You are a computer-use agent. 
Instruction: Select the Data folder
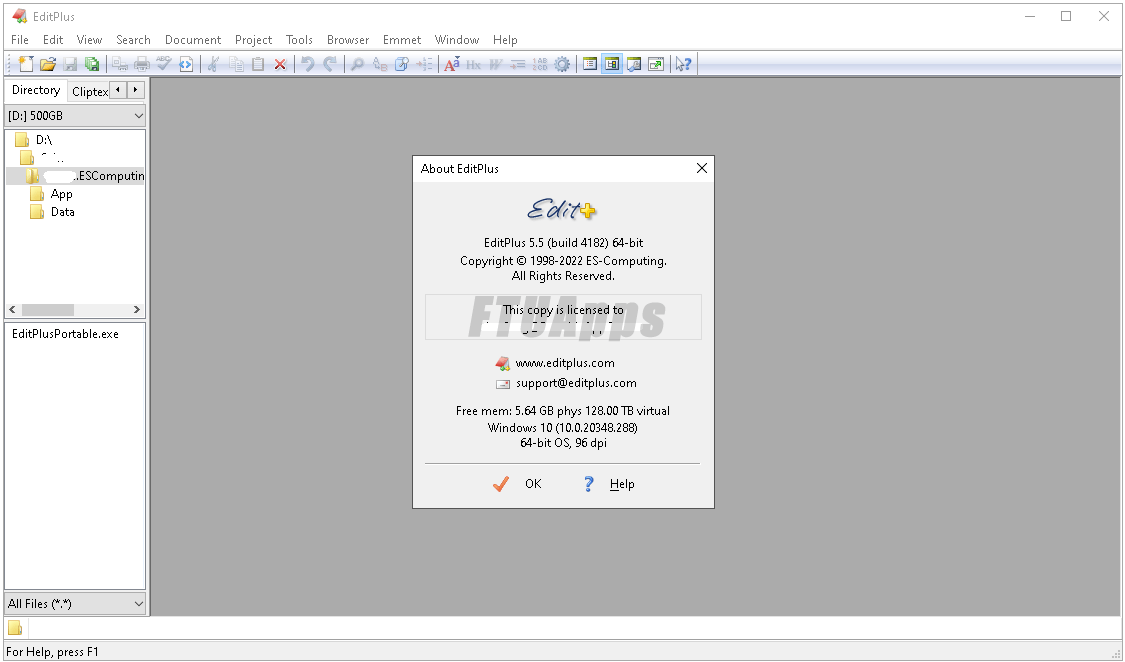(62, 212)
